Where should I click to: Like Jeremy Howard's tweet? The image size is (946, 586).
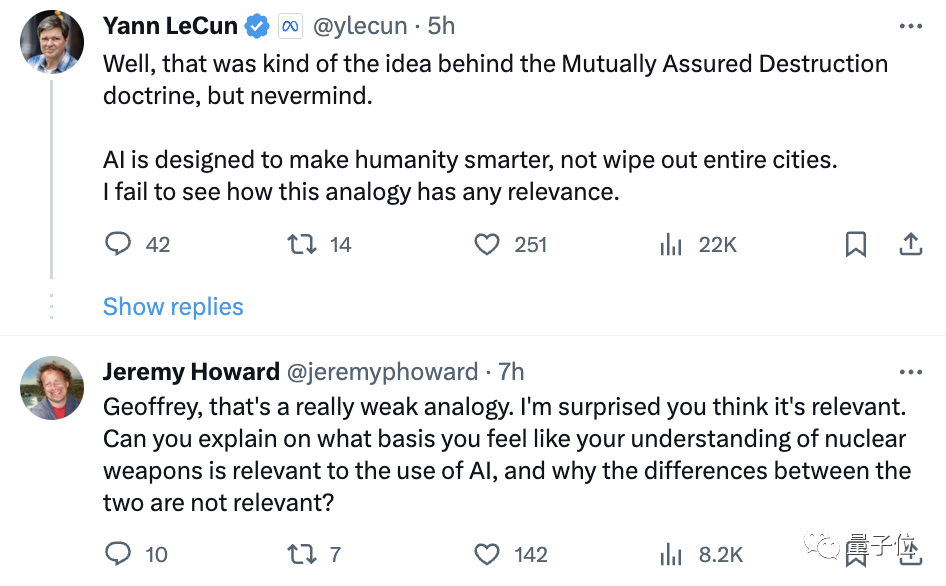[x=486, y=554]
